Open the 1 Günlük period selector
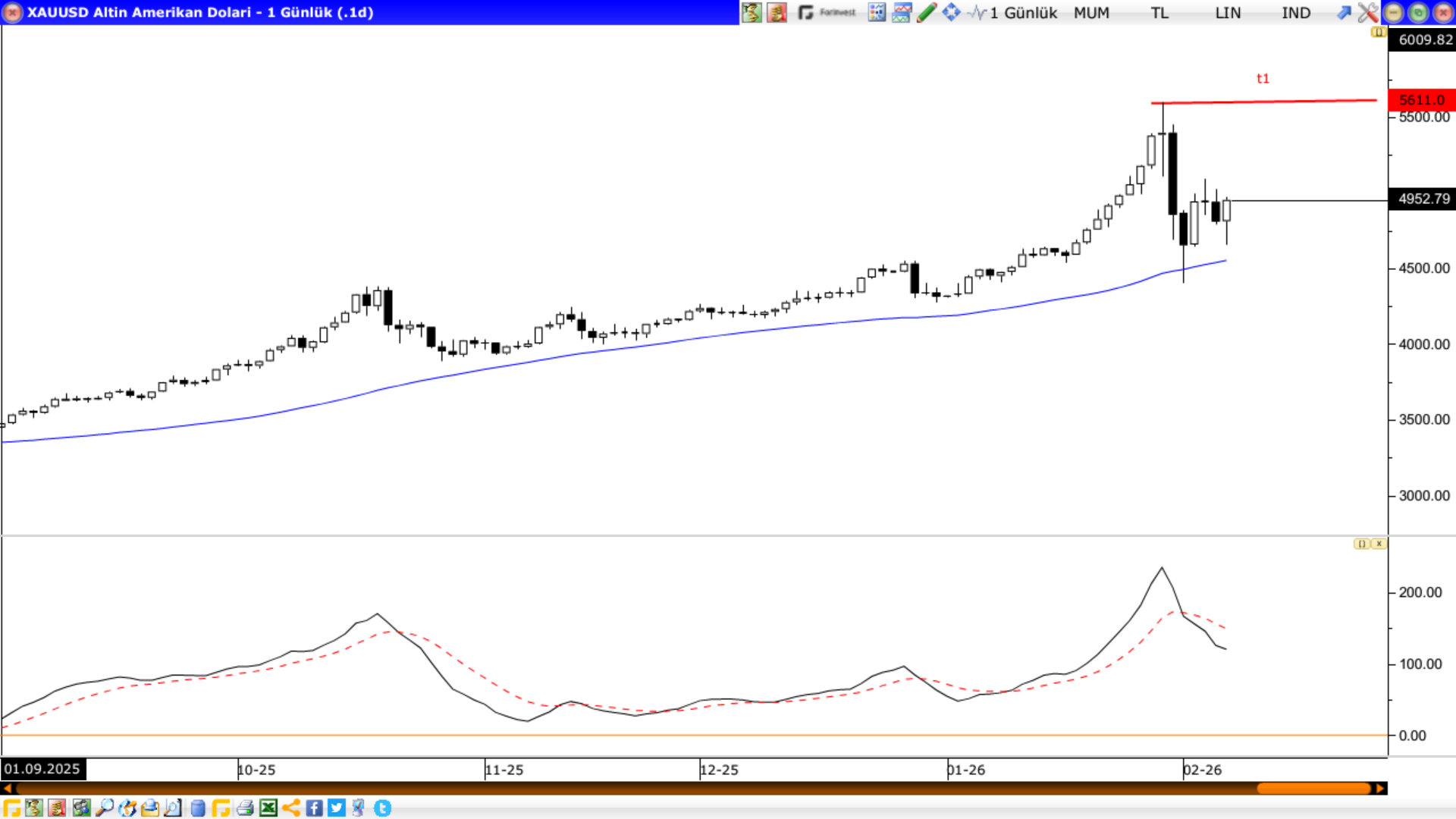Viewport: 1456px width, 819px height. pyautogui.click(x=1023, y=13)
